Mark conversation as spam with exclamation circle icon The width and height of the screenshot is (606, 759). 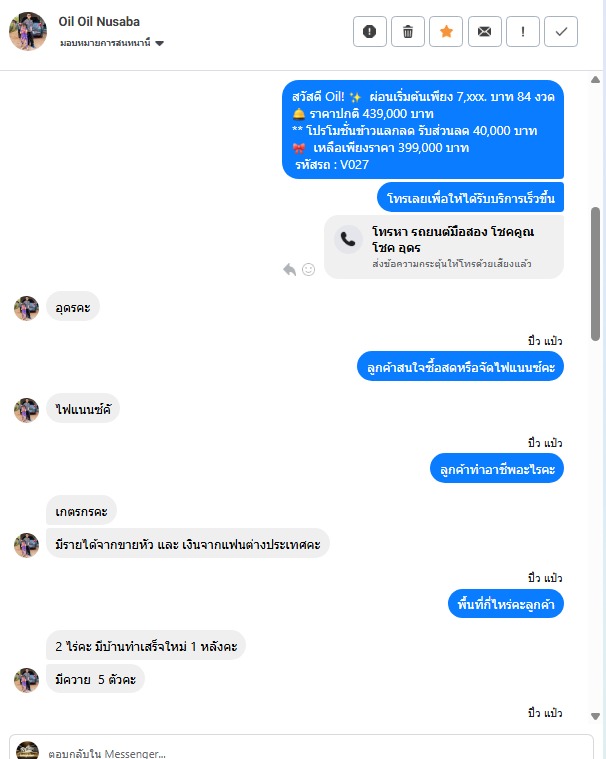[x=370, y=31]
